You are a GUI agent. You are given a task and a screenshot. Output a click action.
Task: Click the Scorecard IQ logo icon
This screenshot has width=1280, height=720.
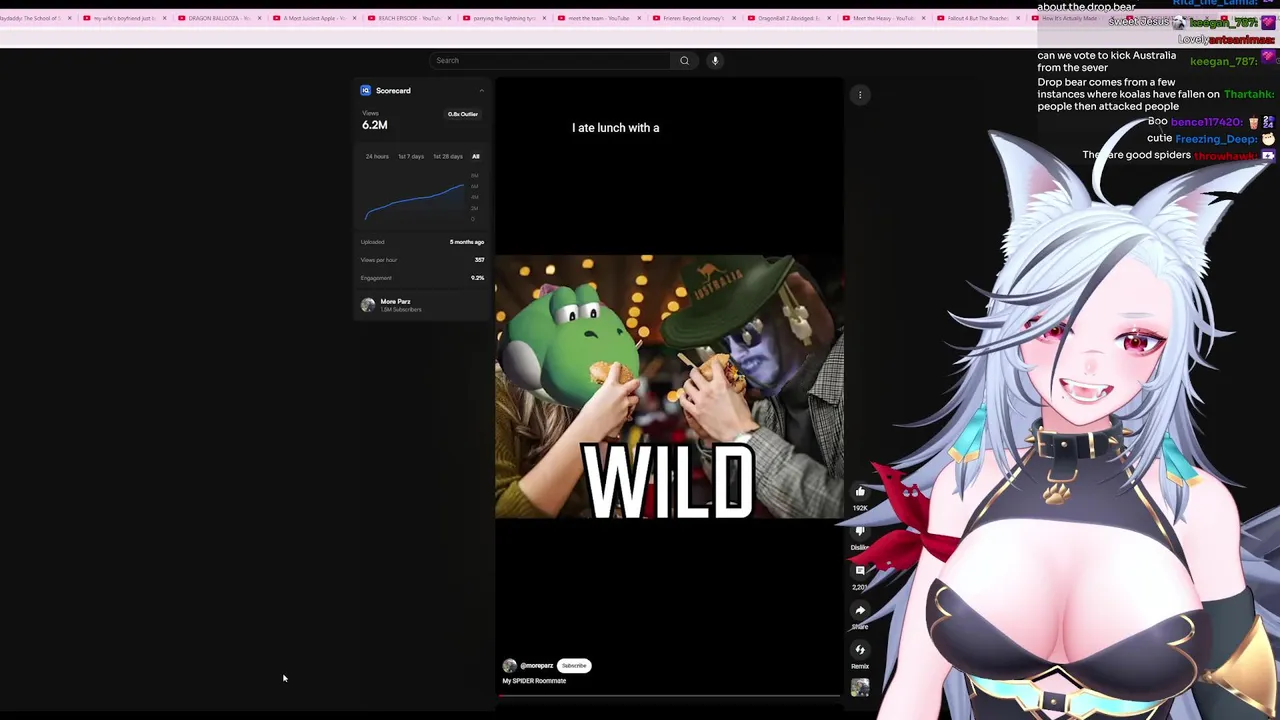[365, 90]
